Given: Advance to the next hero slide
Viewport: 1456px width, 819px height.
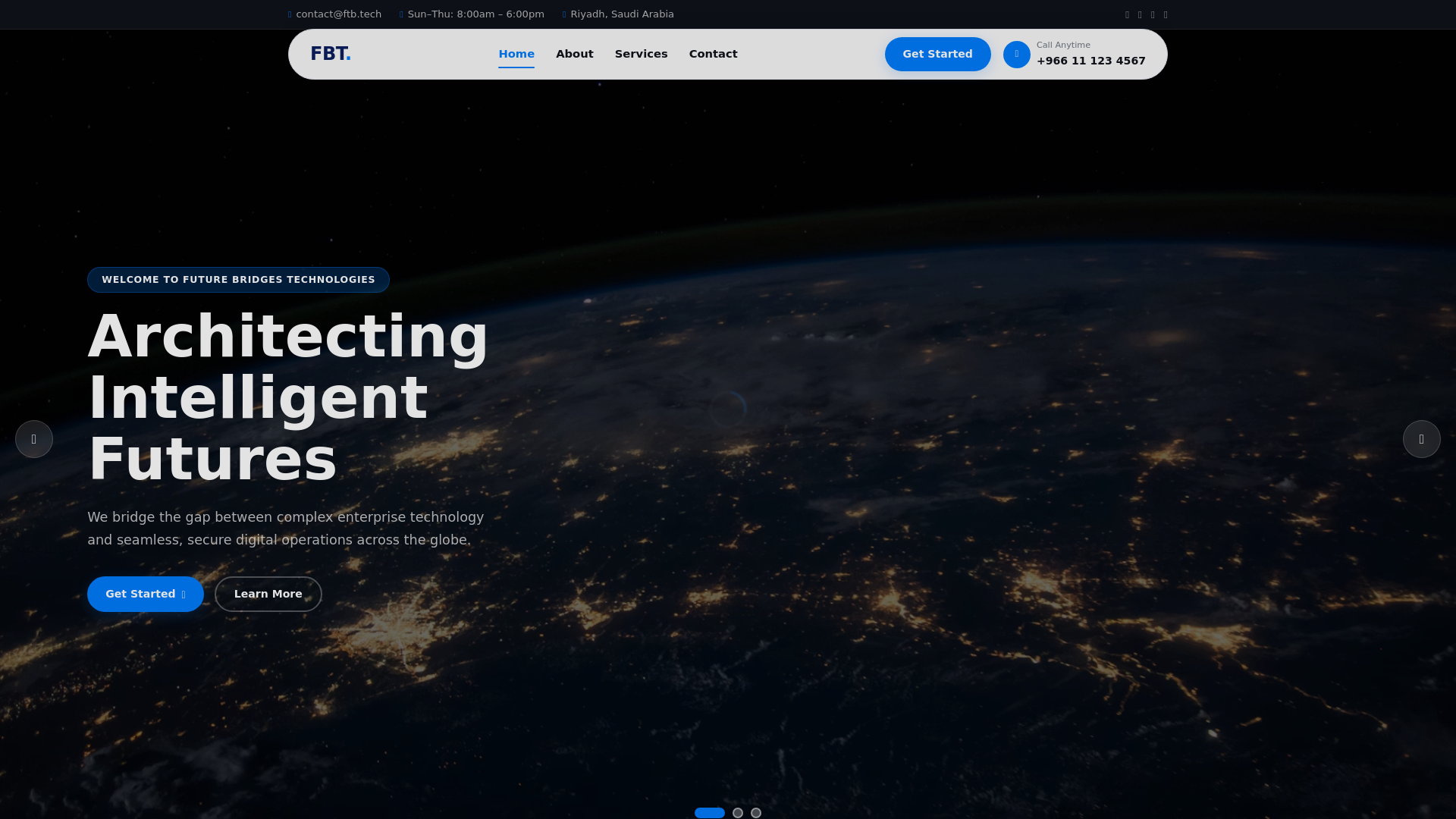Looking at the screenshot, I should [x=1422, y=439].
